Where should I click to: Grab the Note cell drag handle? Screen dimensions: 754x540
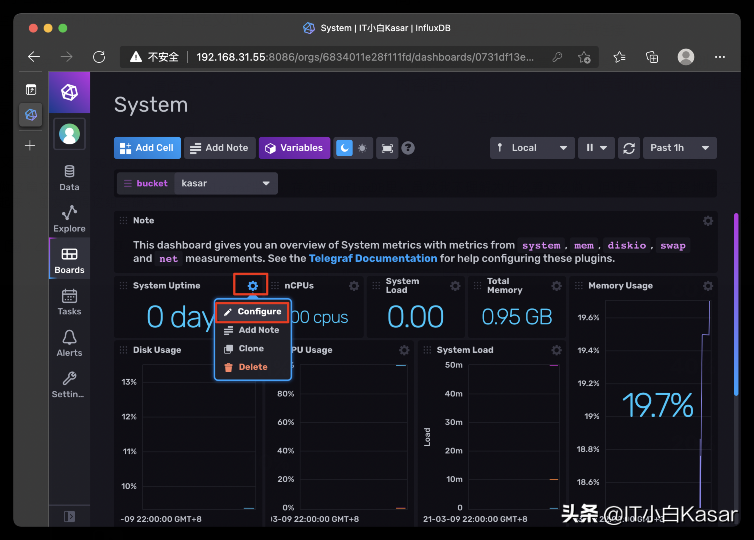point(124,221)
